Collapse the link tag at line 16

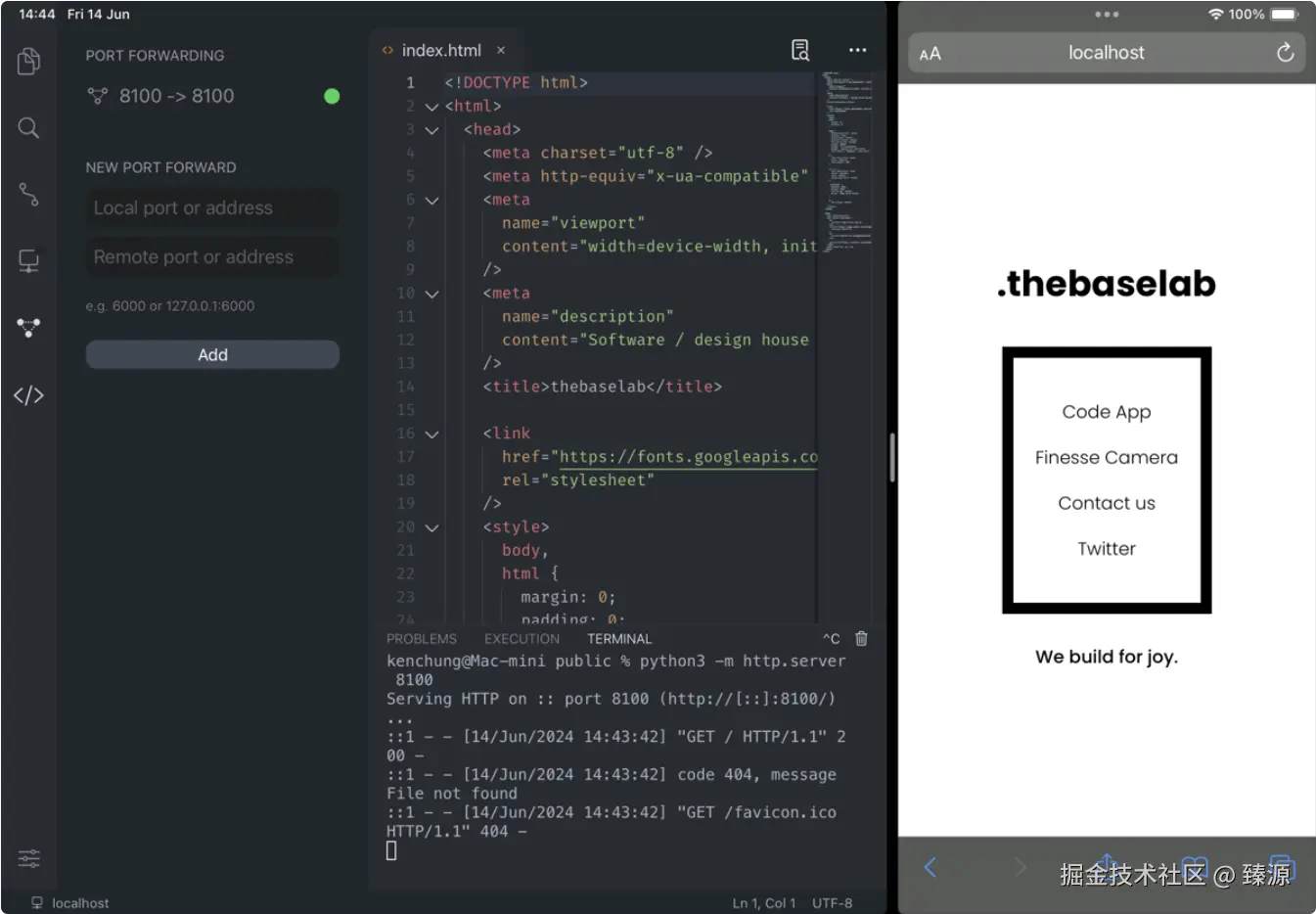coord(431,434)
